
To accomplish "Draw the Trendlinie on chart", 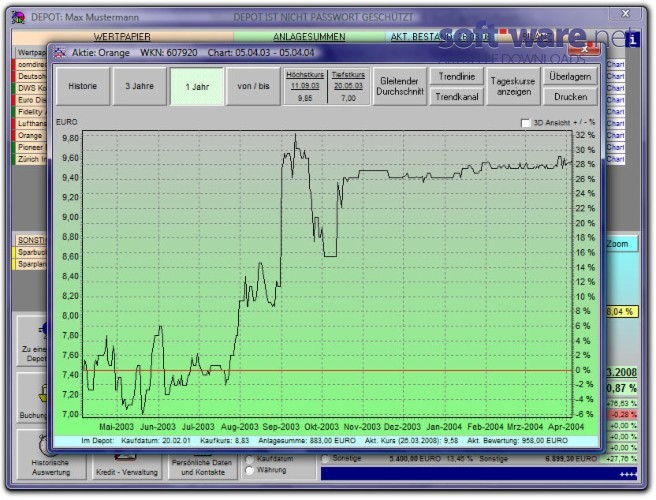I will (456, 77).
